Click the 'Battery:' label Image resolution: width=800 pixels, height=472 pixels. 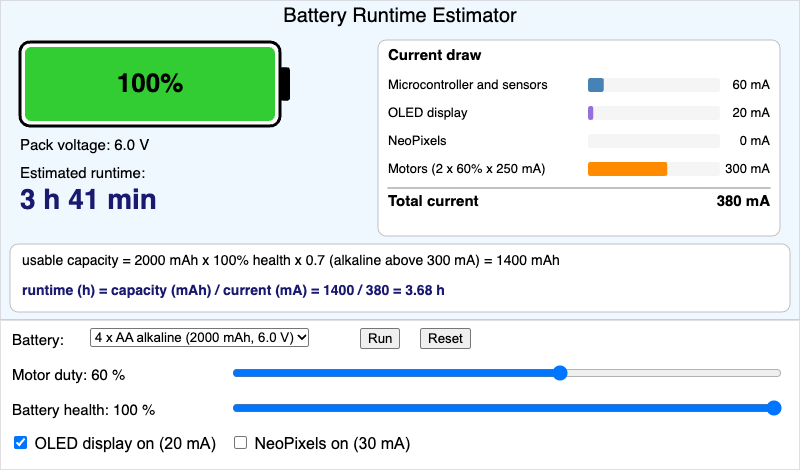click(38, 340)
